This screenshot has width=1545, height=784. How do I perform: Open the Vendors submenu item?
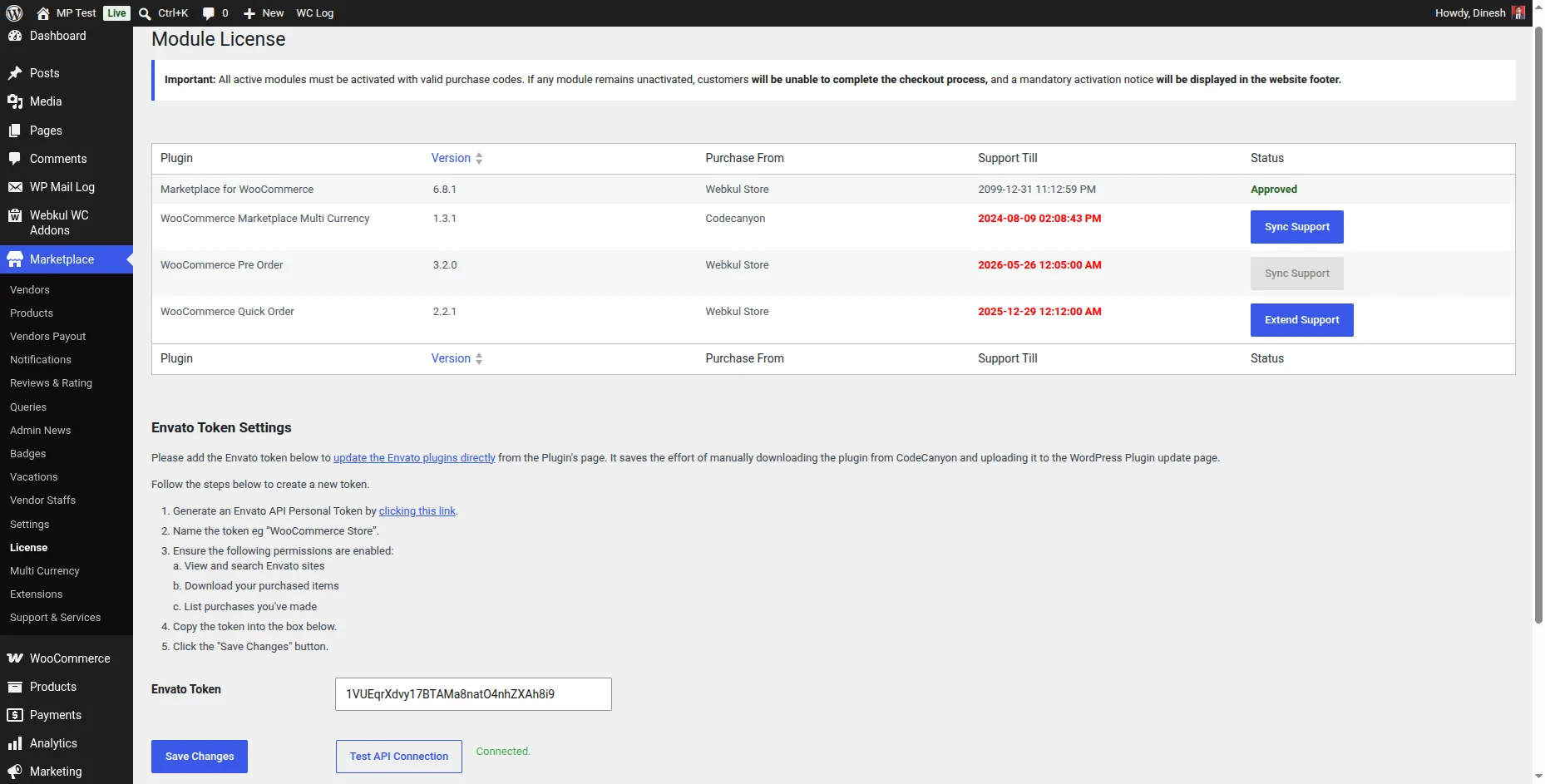coord(30,289)
